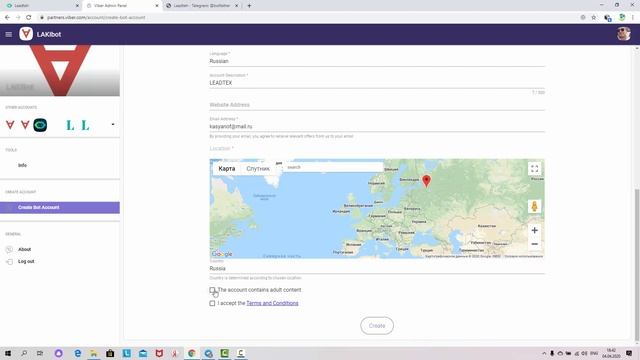Toggle fullscreen map view
The image size is (640, 360).
pos(534,169)
